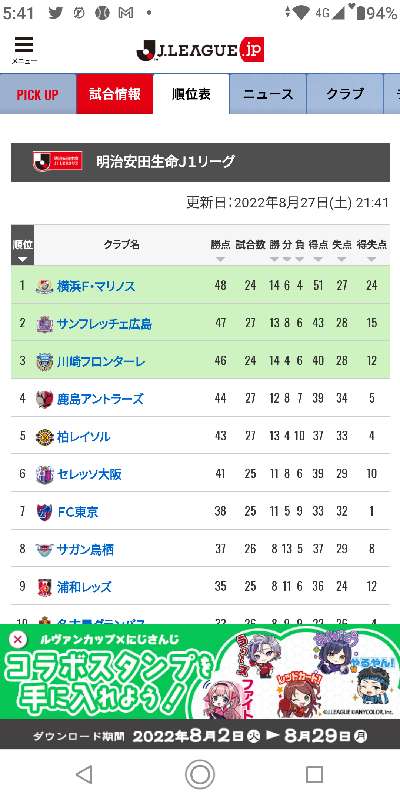Open the hamburger menu icon
The width and height of the screenshot is (400, 800).
pos(24,49)
